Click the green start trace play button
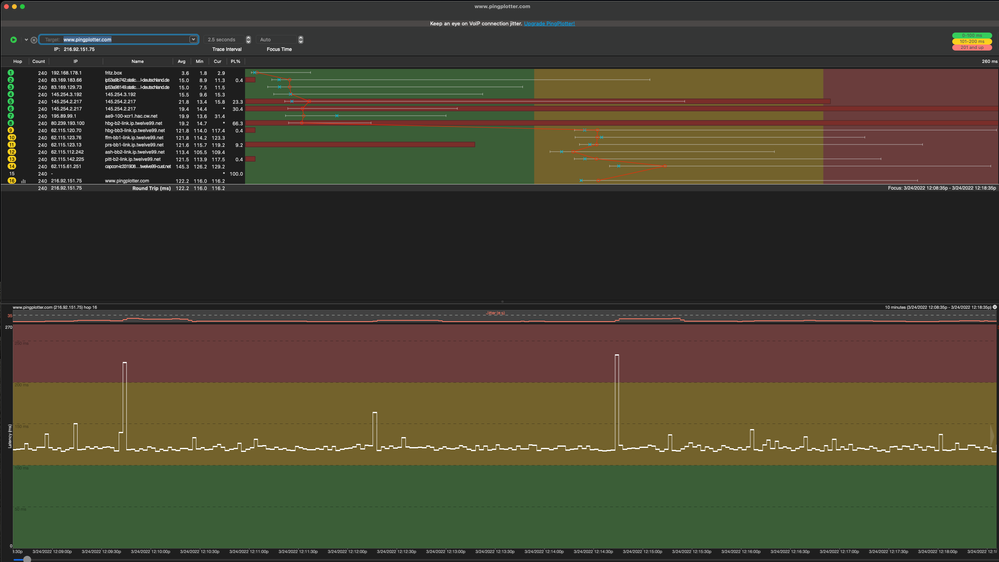 (14, 40)
